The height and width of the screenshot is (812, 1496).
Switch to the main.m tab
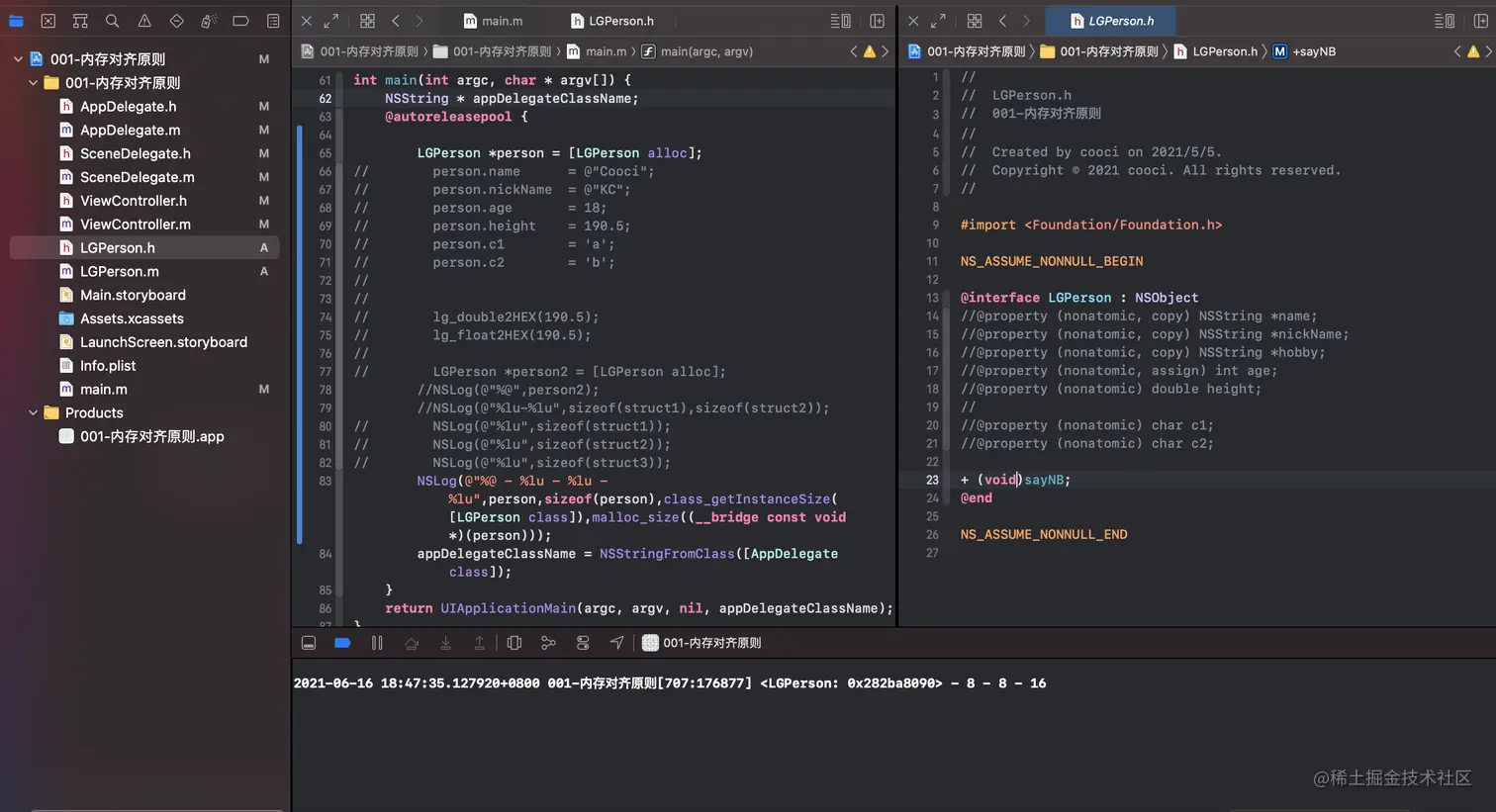coord(494,21)
